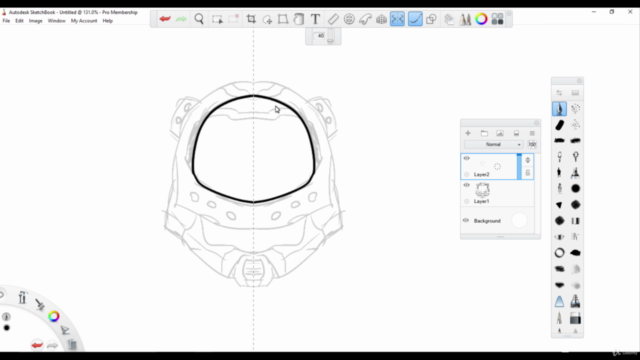Click the steady stroke value field 40
Image resolution: width=640 pixels, height=360 pixels.
click(321, 36)
